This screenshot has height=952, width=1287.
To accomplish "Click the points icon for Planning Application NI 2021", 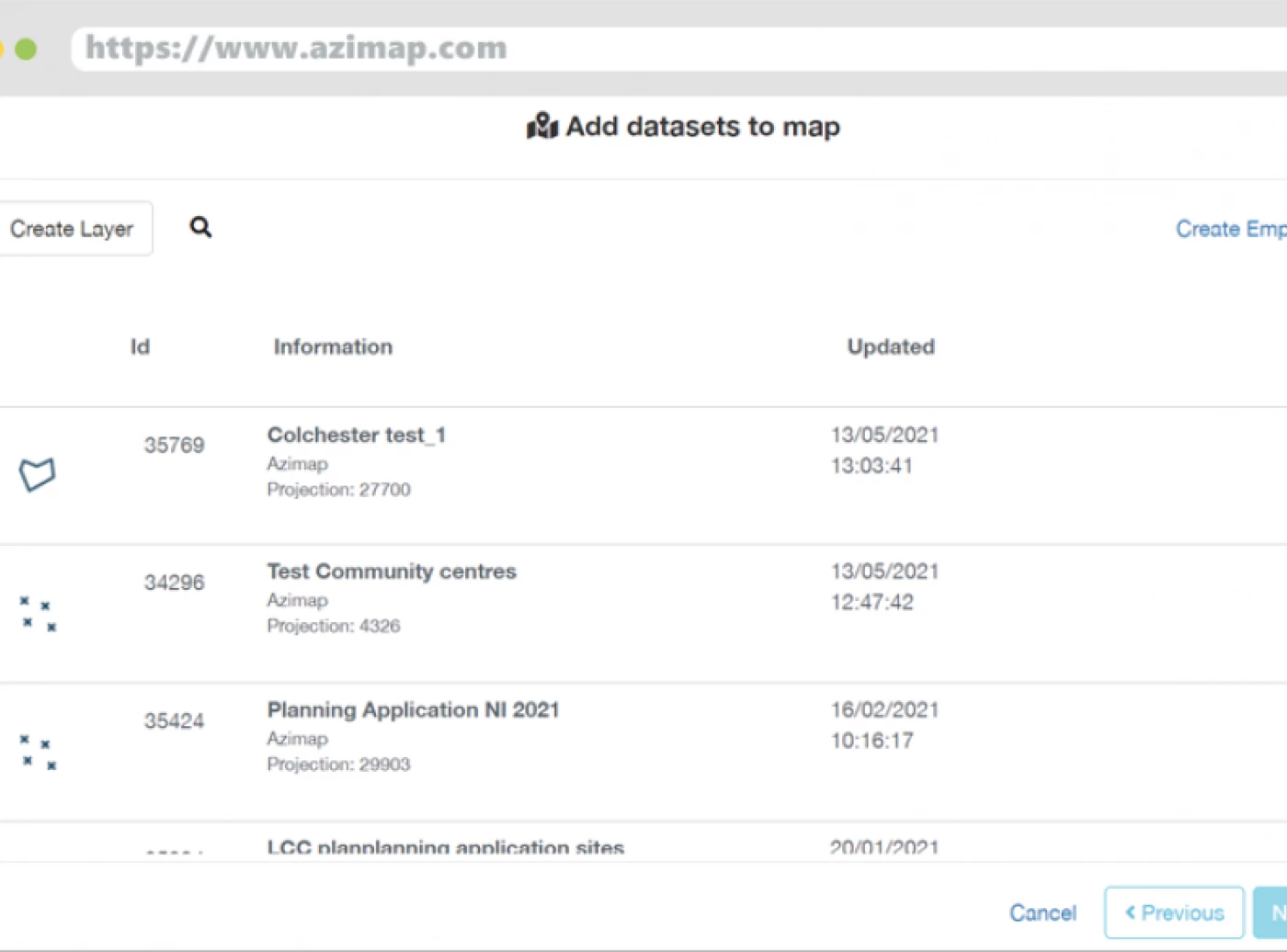I will 38,752.
